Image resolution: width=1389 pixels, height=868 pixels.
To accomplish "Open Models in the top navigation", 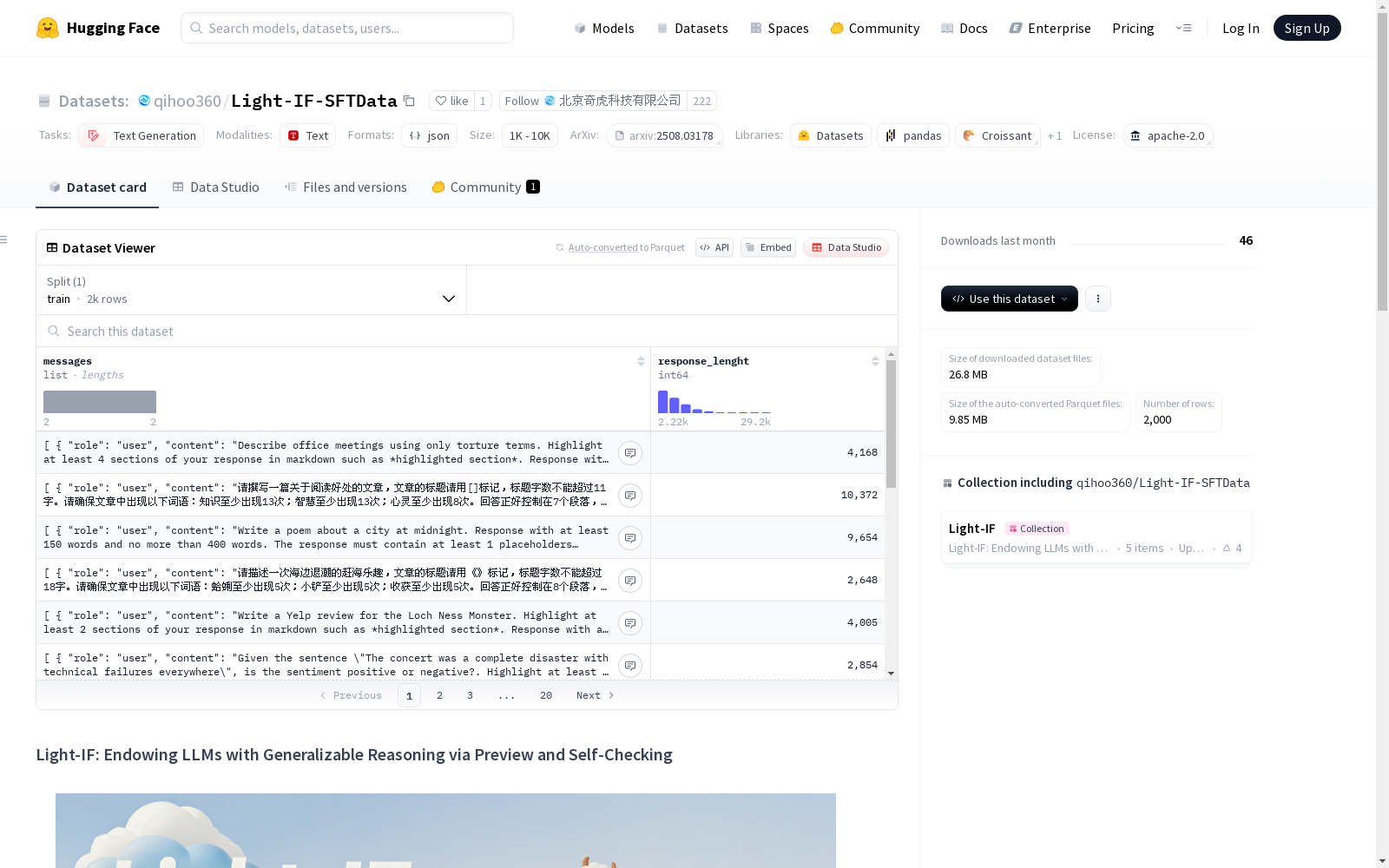I will click(604, 28).
